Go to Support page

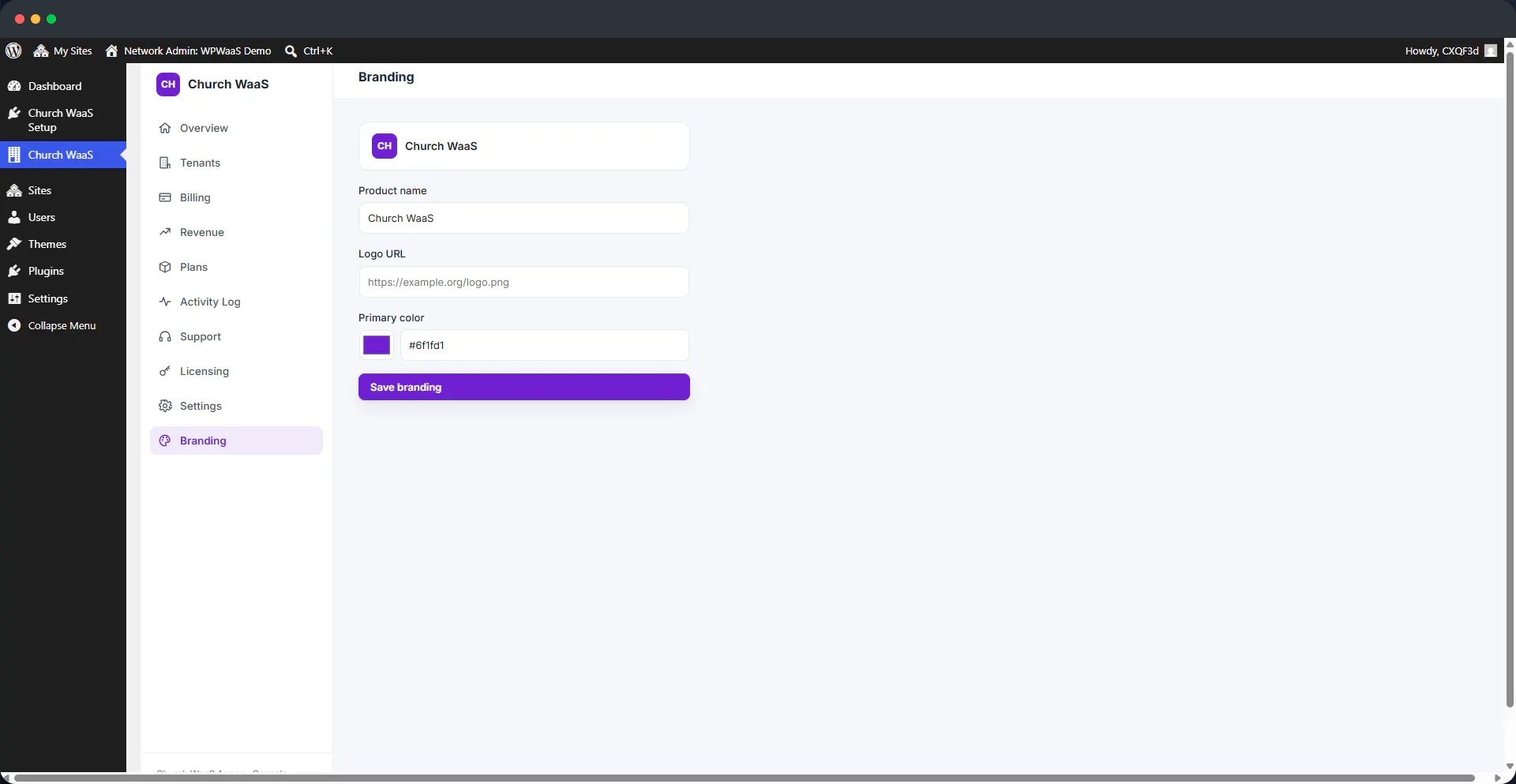[236, 336]
